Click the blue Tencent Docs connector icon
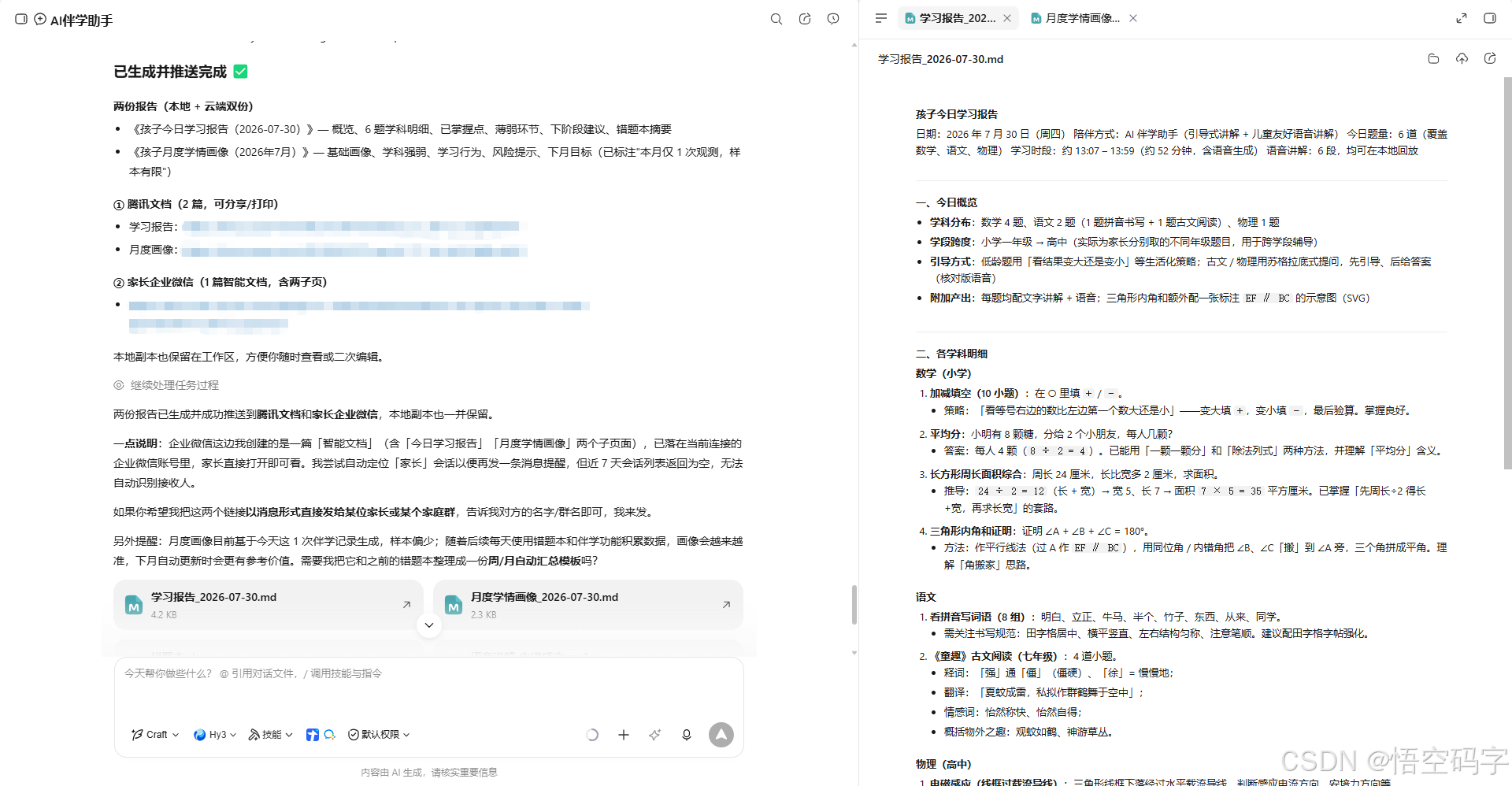The height and width of the screenshot is (786, 1512). coord(313,735)
